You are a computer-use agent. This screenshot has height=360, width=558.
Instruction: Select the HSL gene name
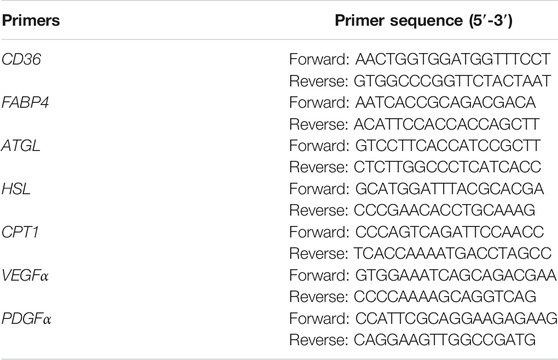pos(16,189)
